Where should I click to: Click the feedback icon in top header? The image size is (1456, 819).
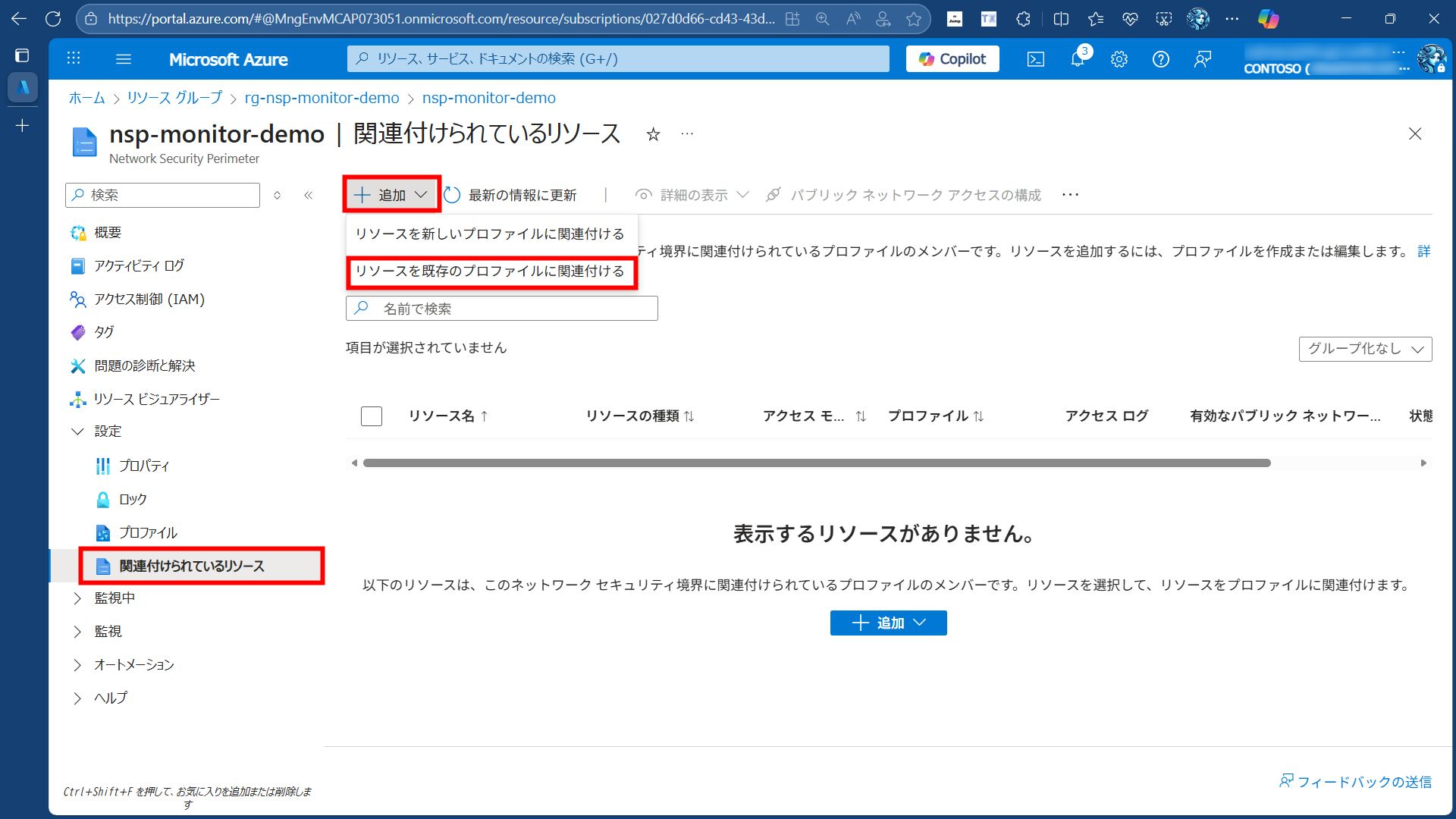pyautogui.click(x=1203, y=59)
